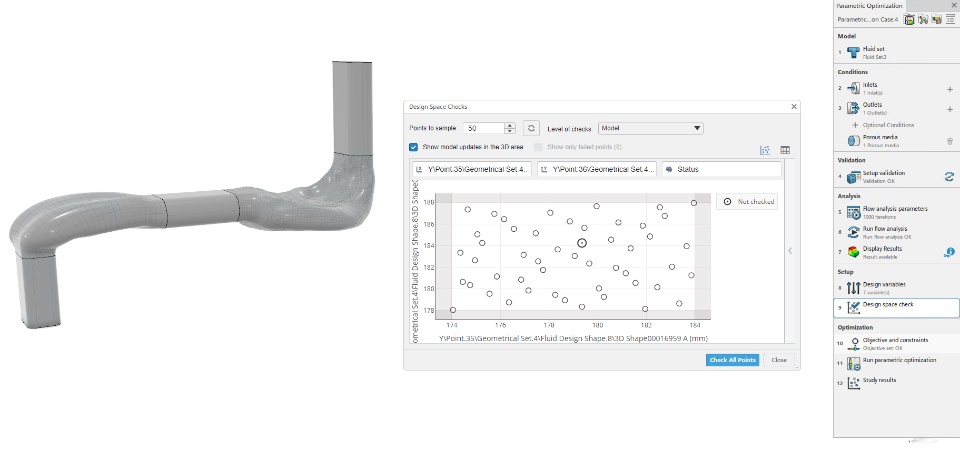Image resolution: width=960 pixels, height=463 pixels.
Task: Switch to table view in the dialog
Action: [x=785, y=150]
